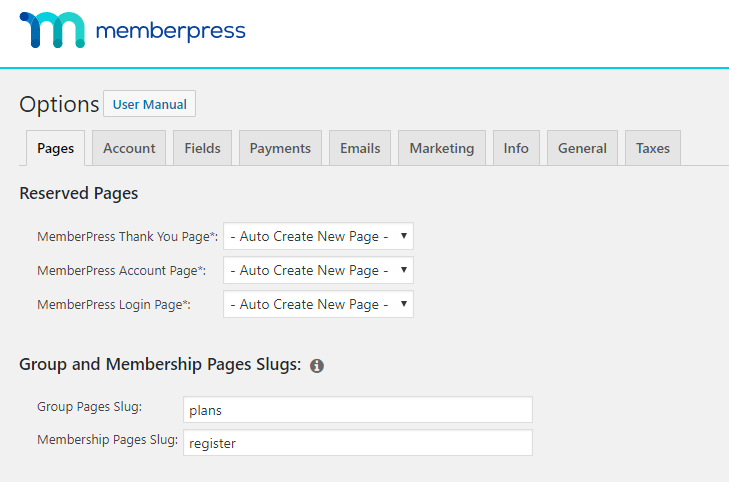Screen dimensions: 729x482
Task: Go to the Emails tab
Action: pyautogui.click(x=360, y=148)
